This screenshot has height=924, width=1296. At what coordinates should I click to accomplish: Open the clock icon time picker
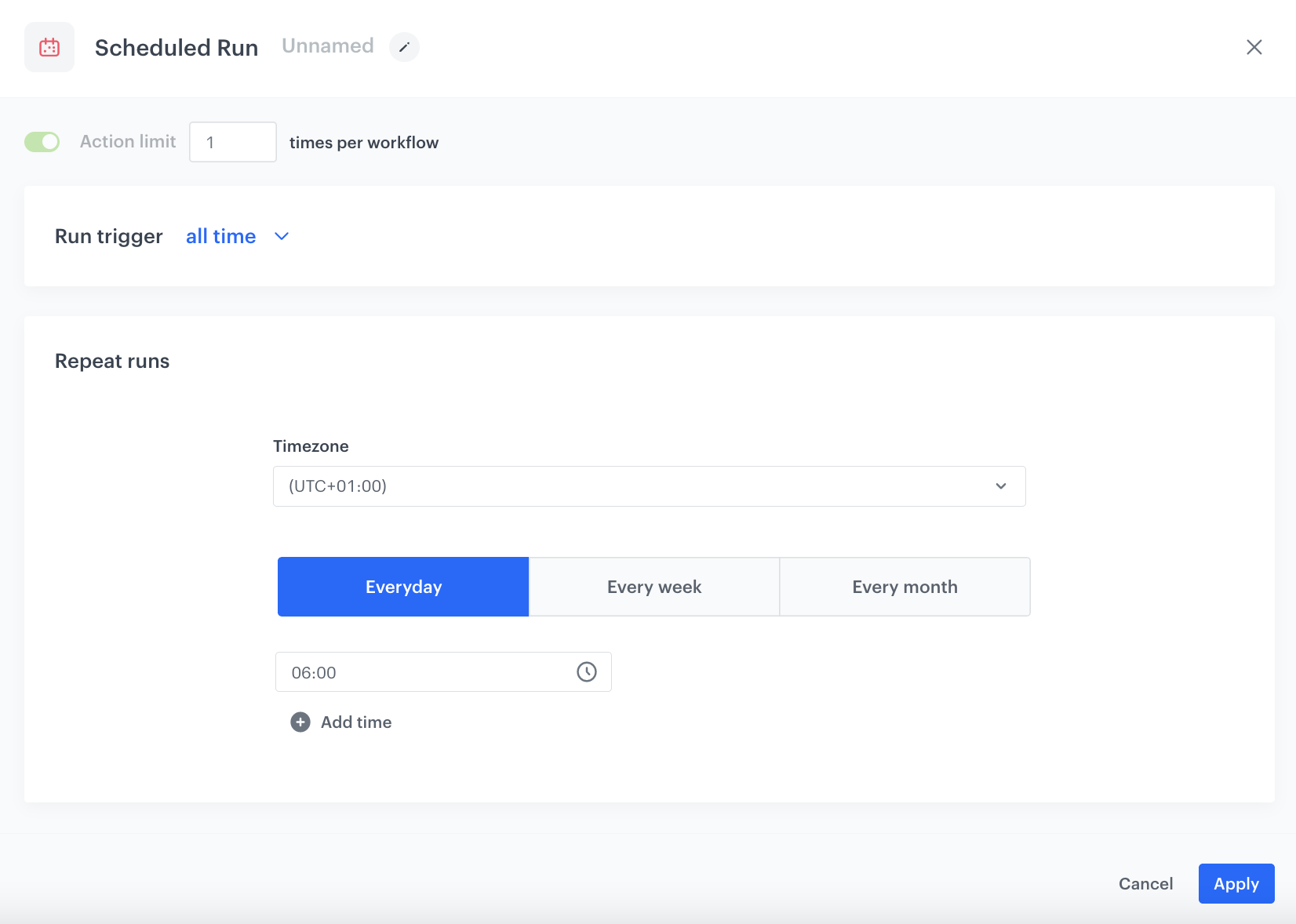[x=586, y=671]
